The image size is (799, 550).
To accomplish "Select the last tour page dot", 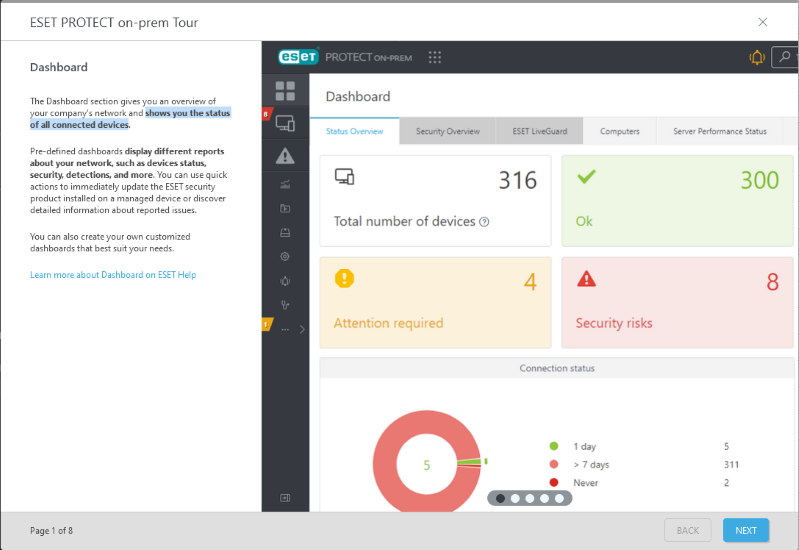I will tap(559, 498).
